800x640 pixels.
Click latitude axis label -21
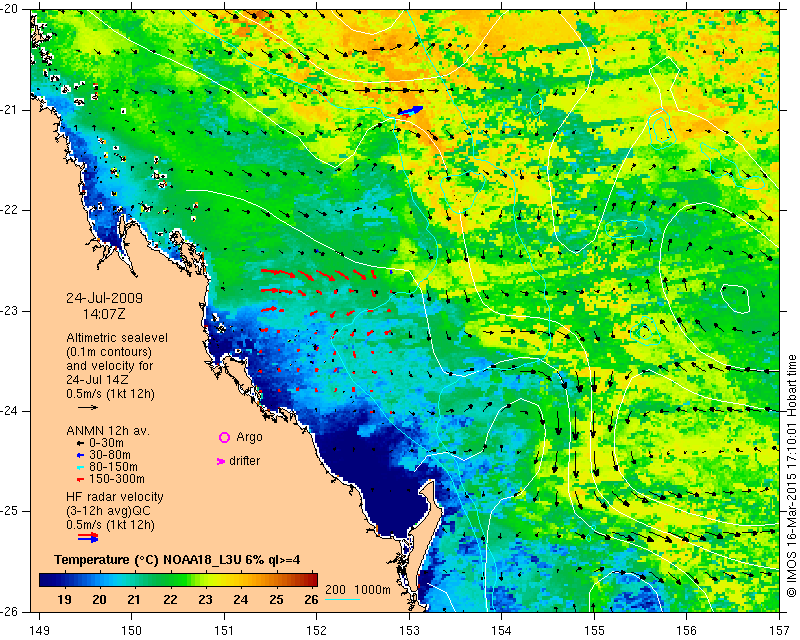[x=10, y=110]
